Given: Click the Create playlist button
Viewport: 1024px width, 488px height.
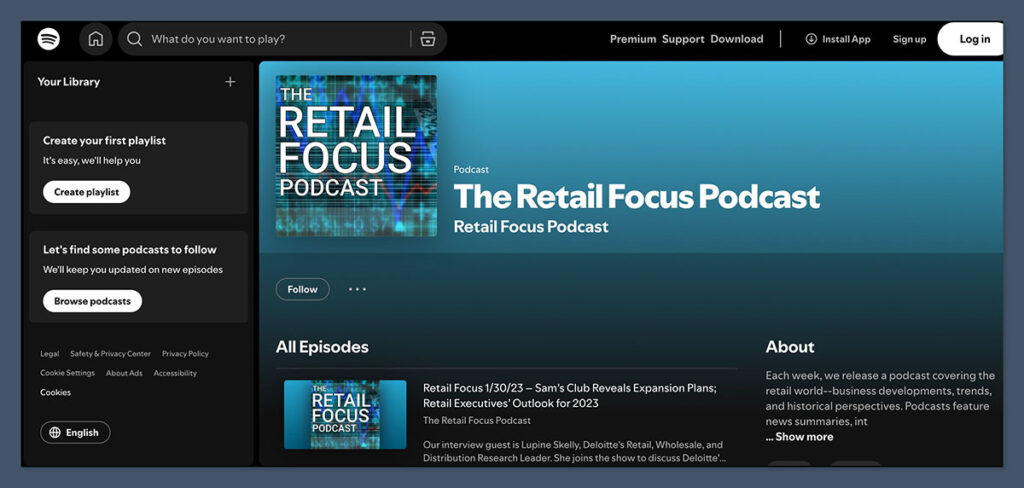Looking at the screenshot, I should point(86,192).
